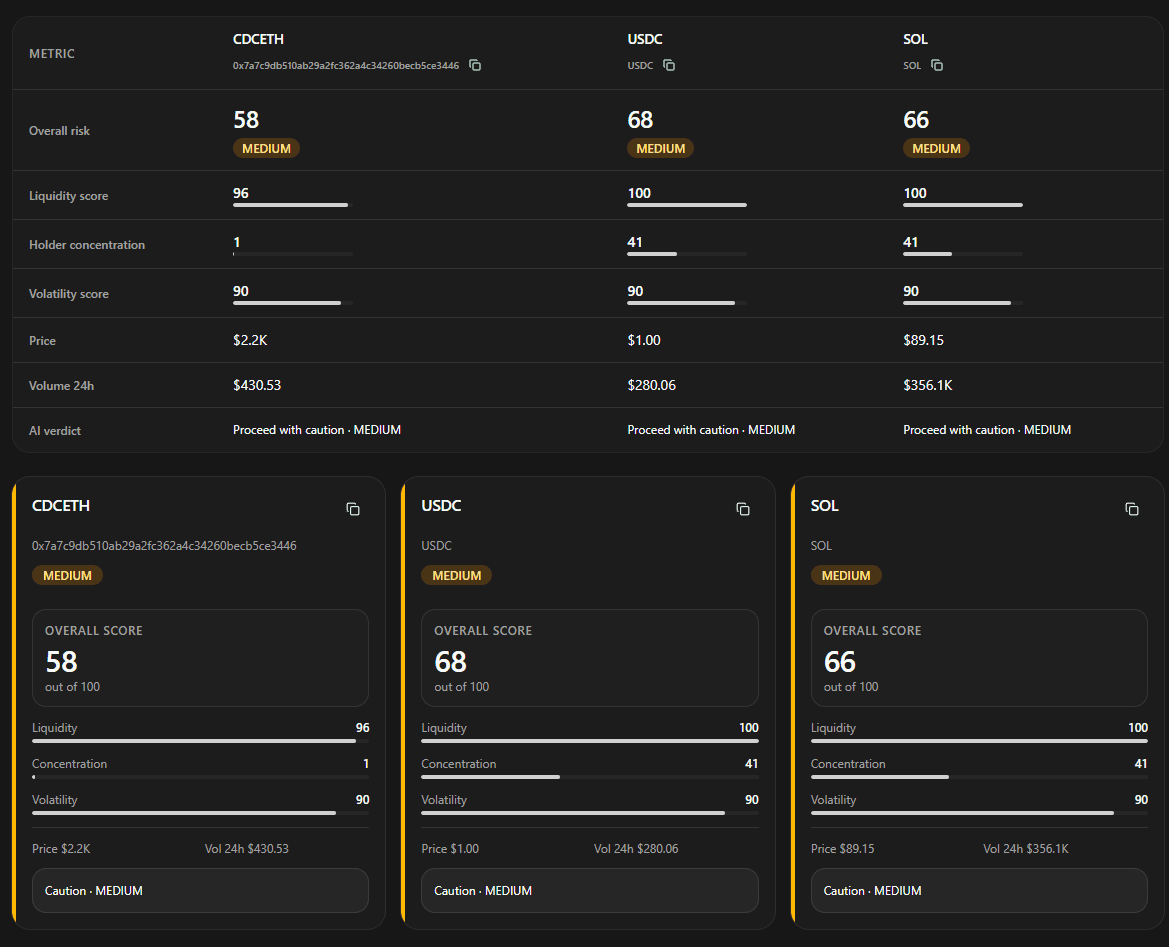Click Price $1.00 on USDC card

point(450,849)
